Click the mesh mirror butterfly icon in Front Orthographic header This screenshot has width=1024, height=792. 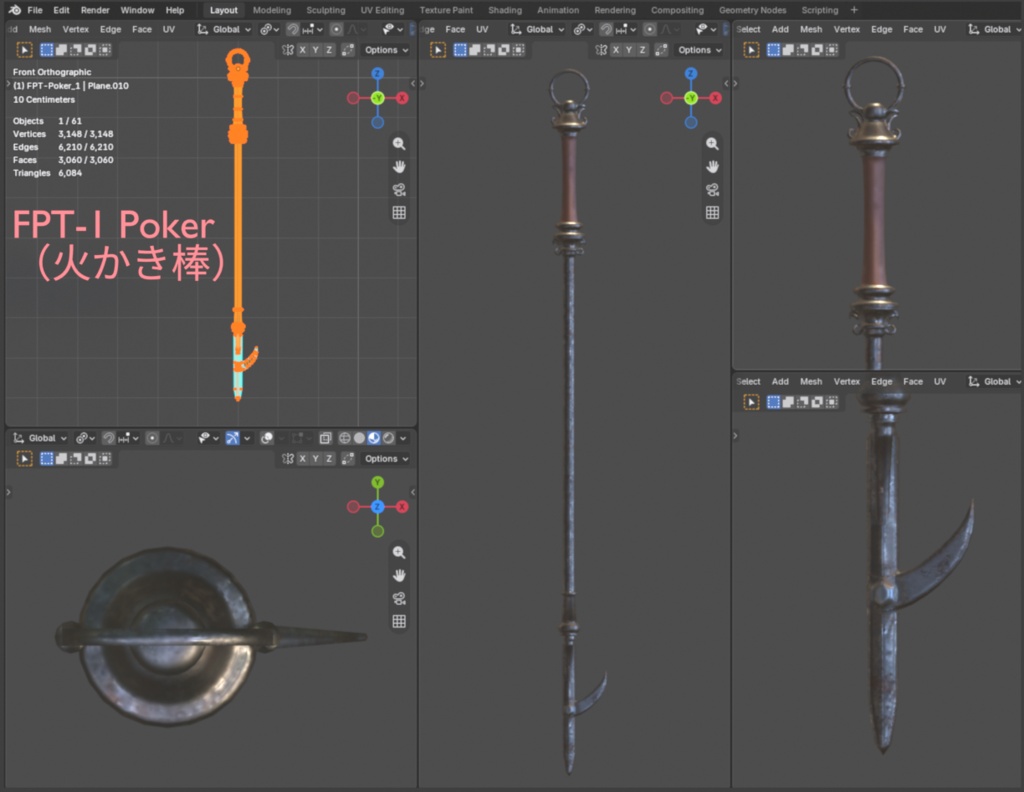[287, 50]
